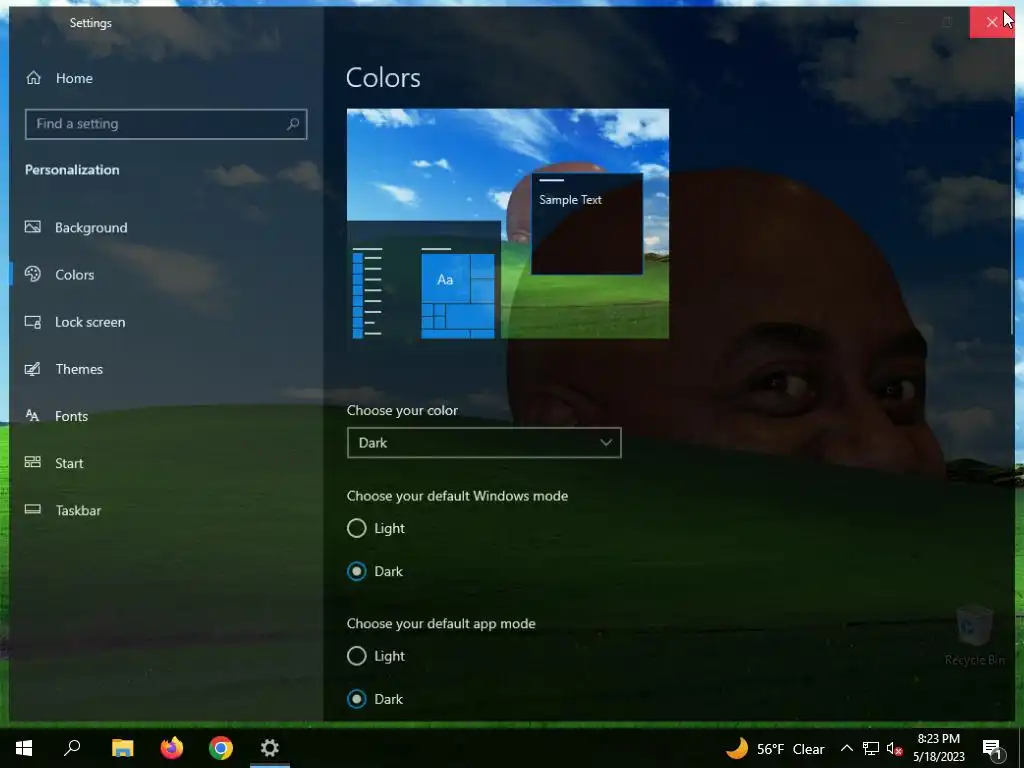The width and height of the screenshot is (1024, 768).
Task: Open the notification Action Center icon
Action: (992, 749)
